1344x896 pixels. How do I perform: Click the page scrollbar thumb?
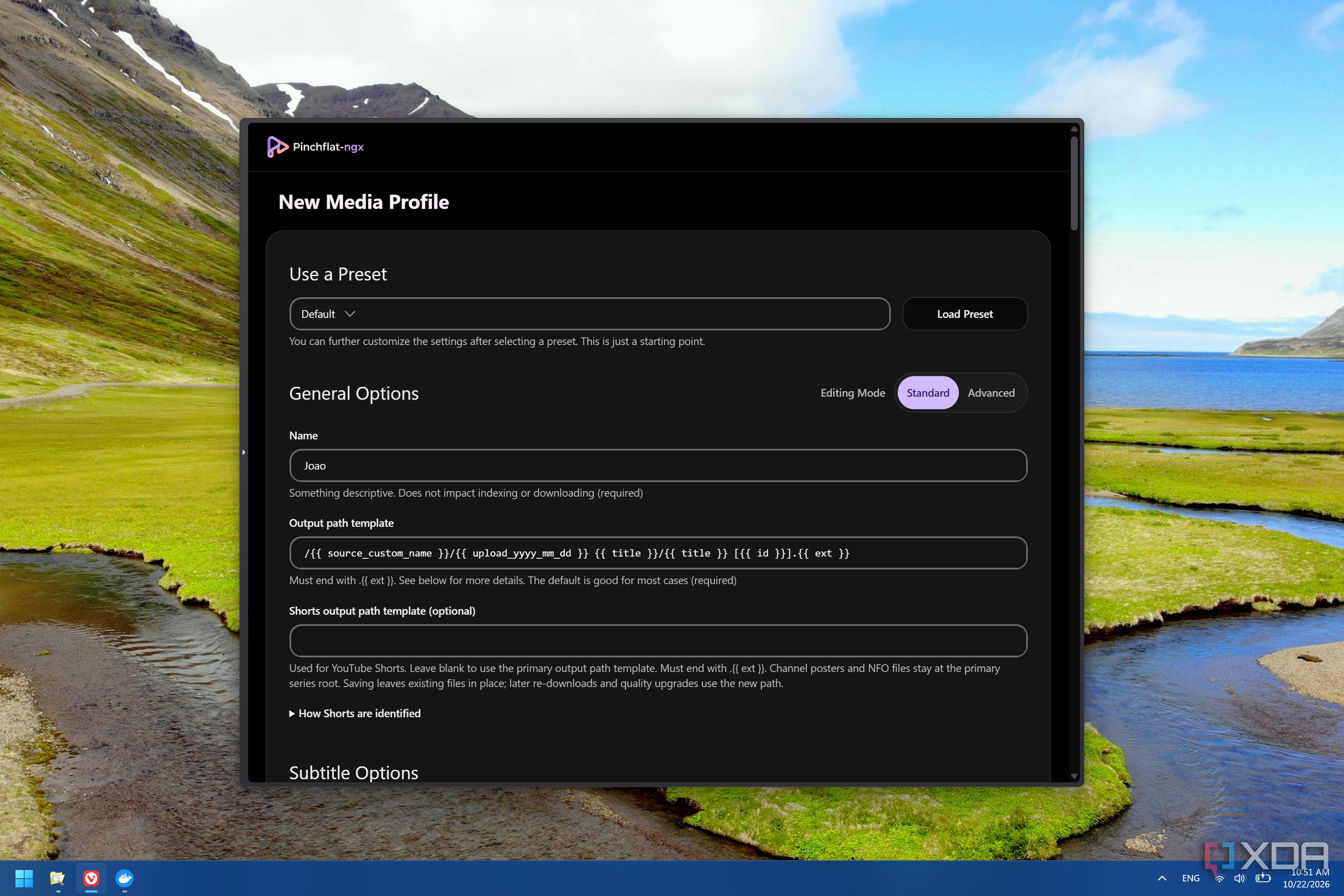pyautogui.click(x=1074, y=183)
